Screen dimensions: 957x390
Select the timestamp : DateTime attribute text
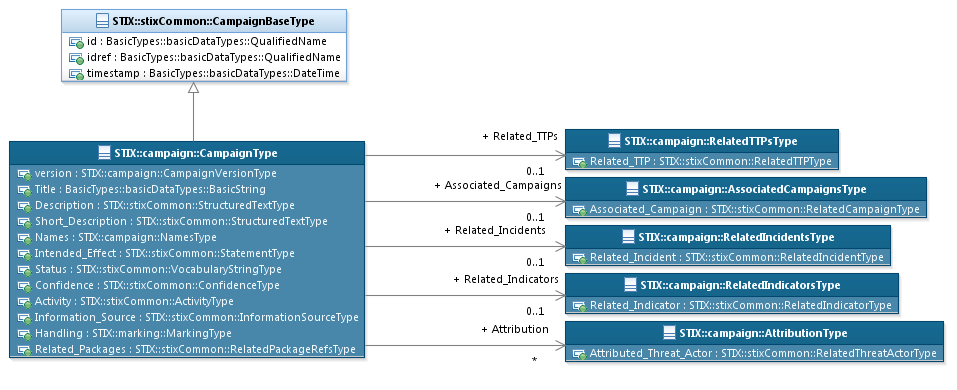[213, 74]
